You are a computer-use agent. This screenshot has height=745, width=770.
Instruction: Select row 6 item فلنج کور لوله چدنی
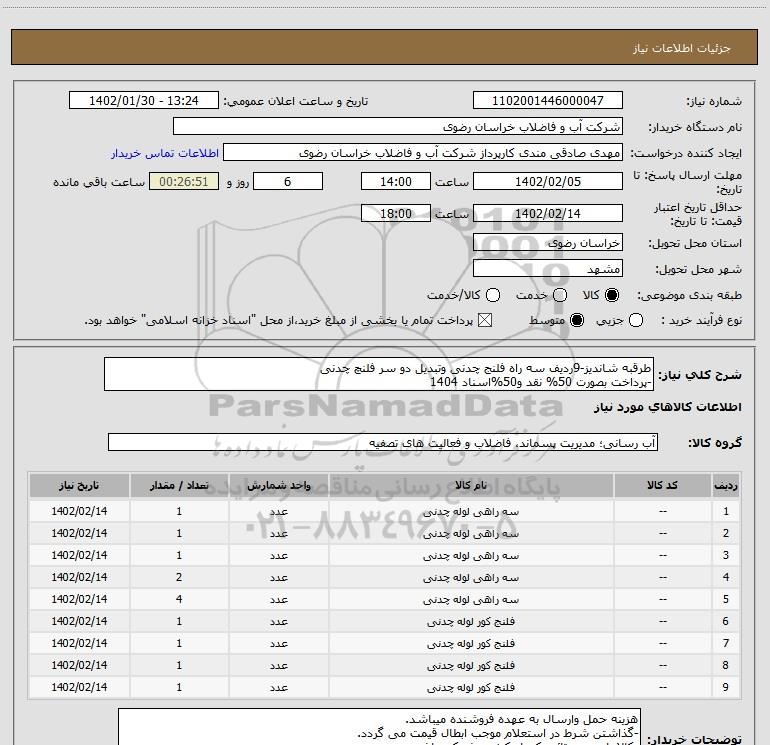[470, 621]
